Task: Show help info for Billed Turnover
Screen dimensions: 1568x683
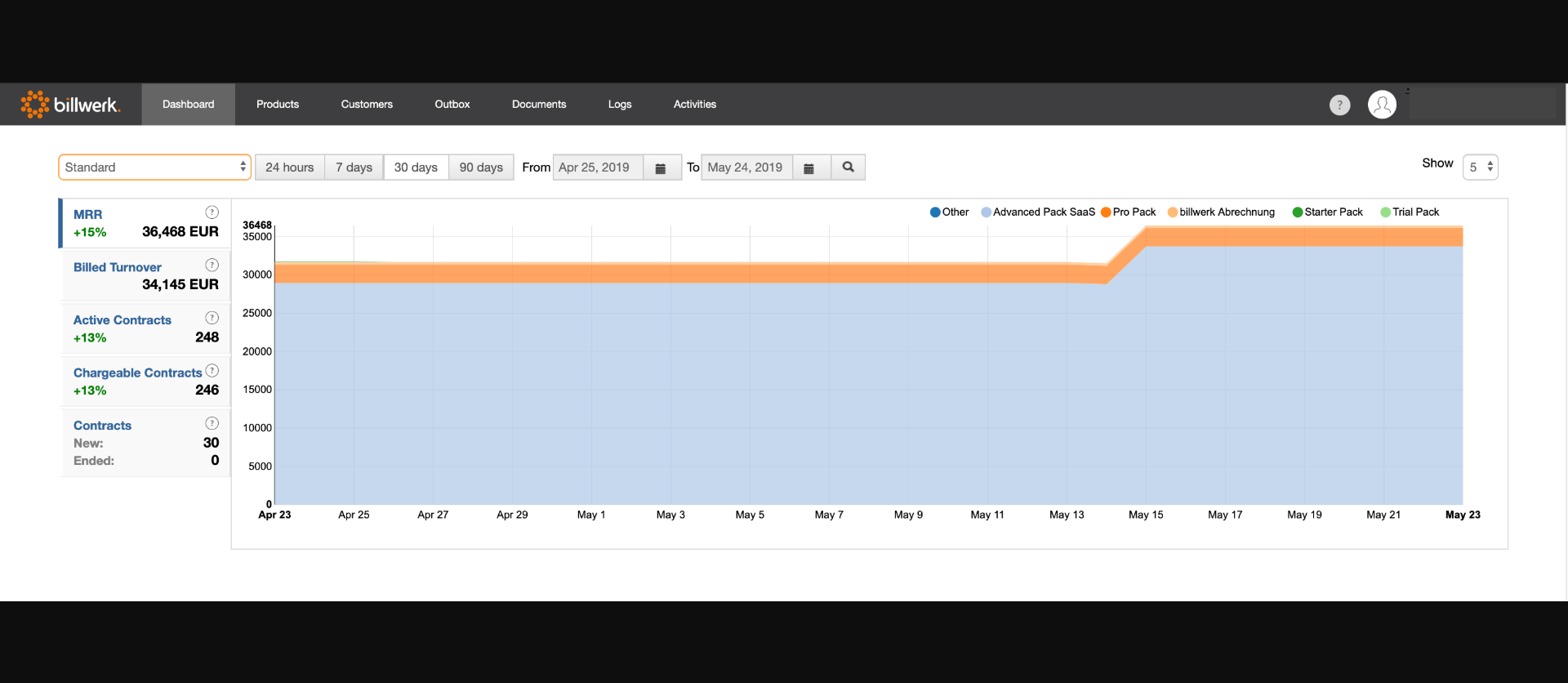Action: [212, 266]
